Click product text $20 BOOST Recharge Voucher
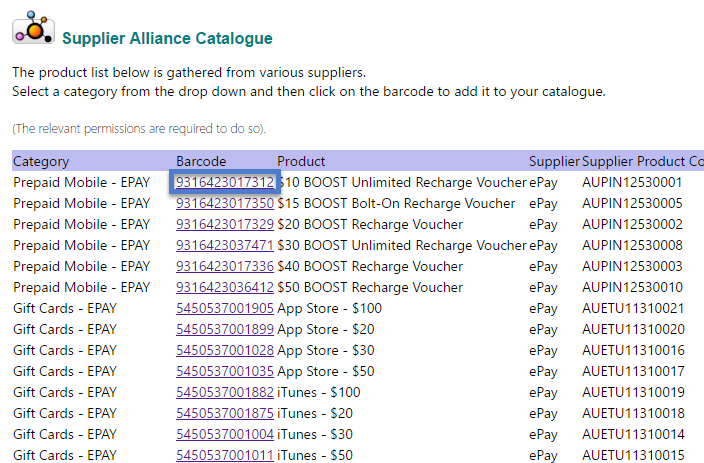This screenshot has height=463, width=704. [370, 224]
